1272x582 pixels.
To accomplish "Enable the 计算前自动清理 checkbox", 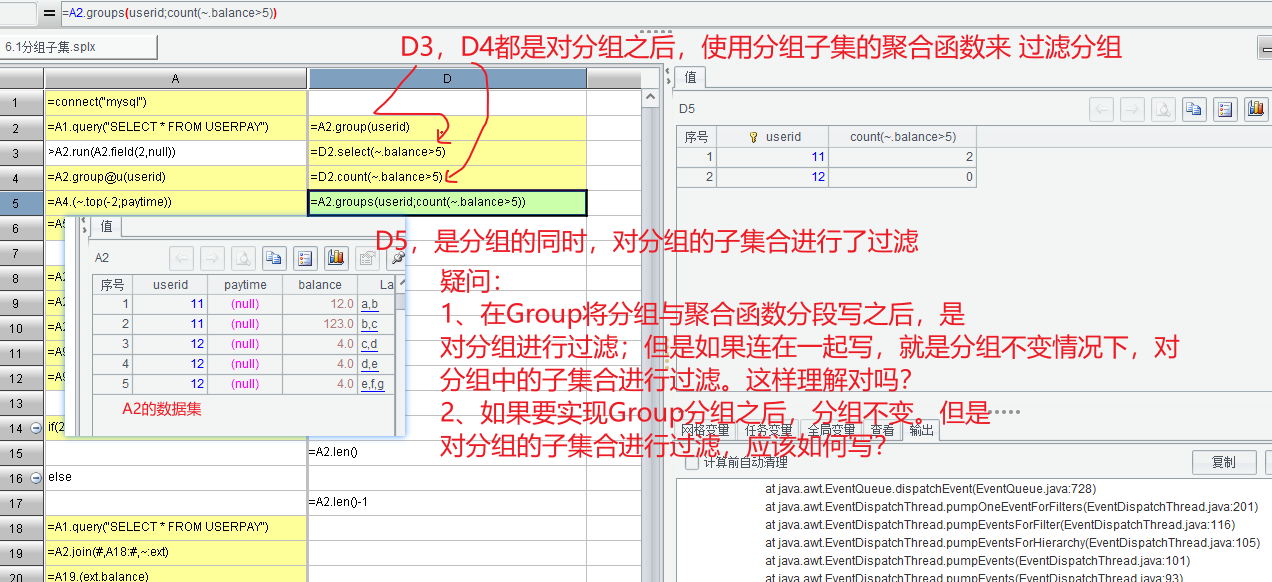I will pos(691,462).
